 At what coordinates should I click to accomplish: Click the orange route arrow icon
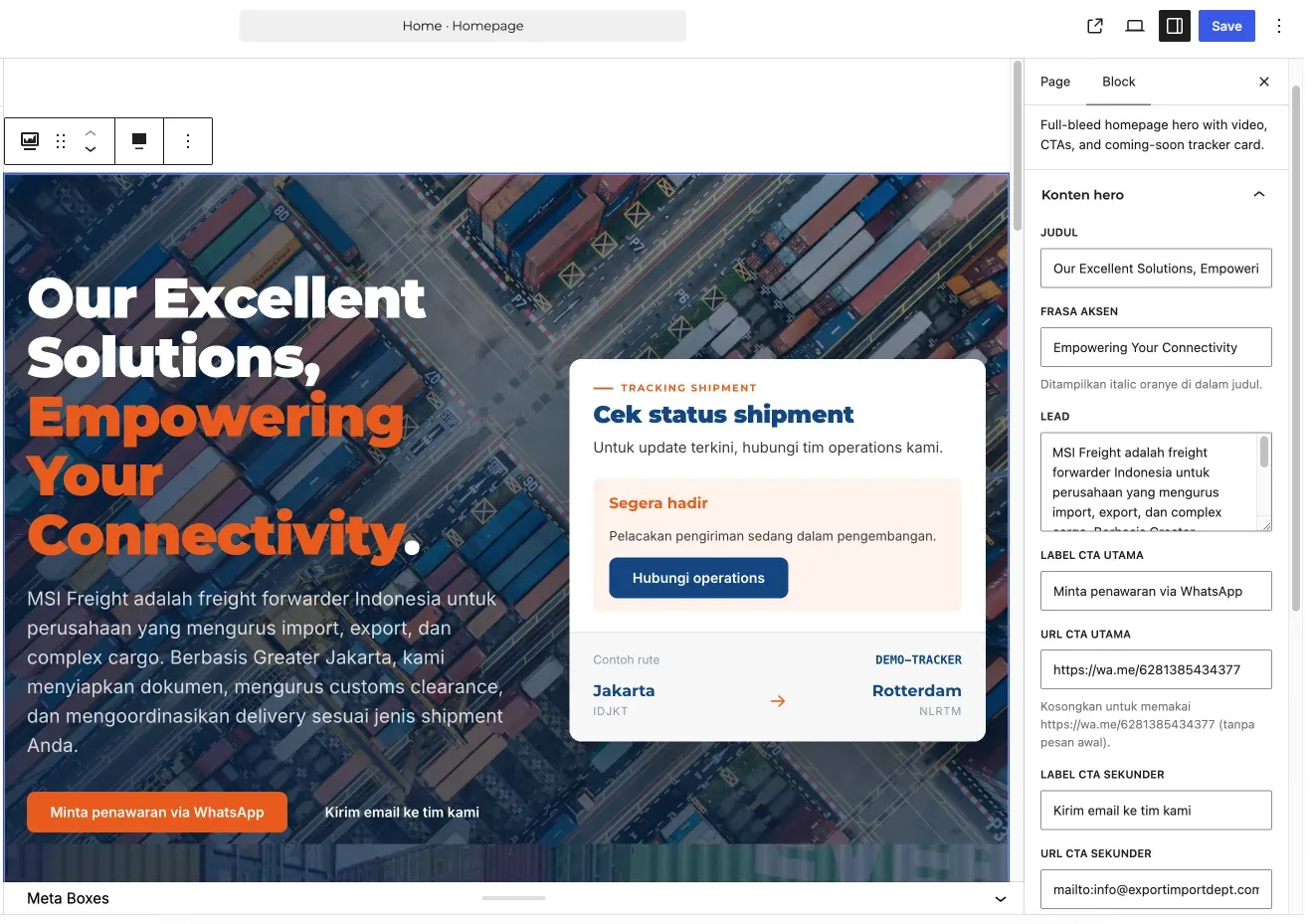click(x=778, y=701)
